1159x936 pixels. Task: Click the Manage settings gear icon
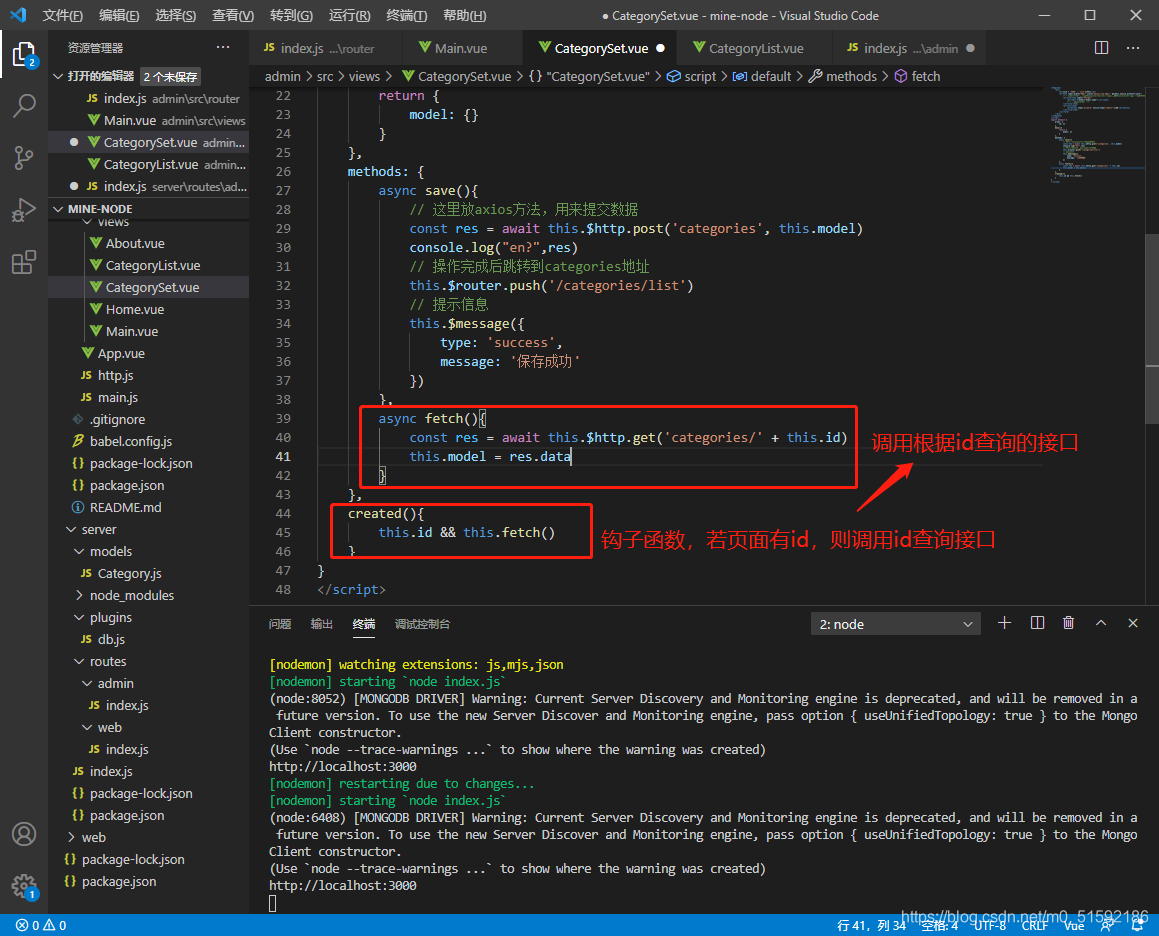(x=24, y=886)
